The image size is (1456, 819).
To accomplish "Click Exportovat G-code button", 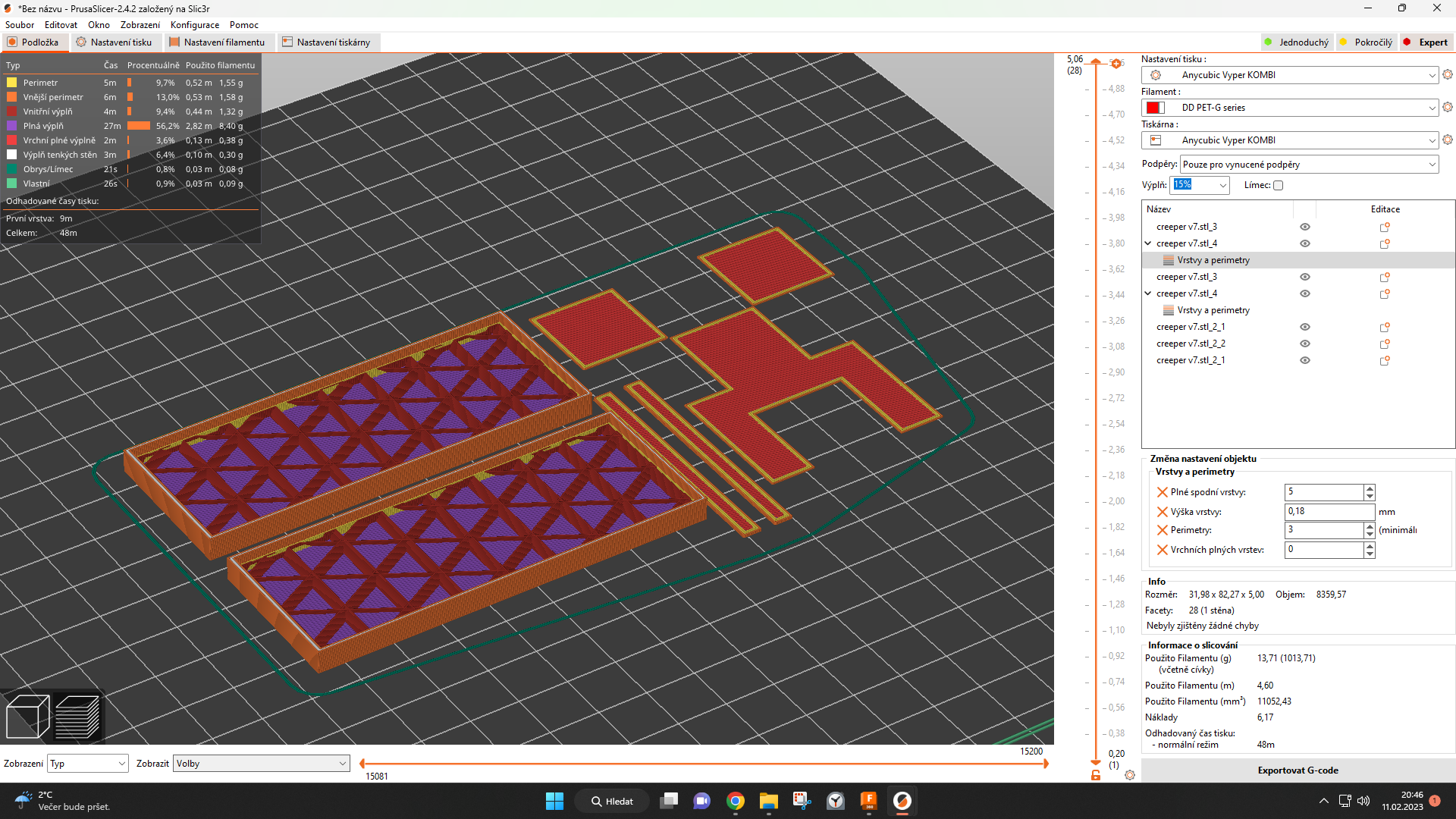I will pos(1298,770).
